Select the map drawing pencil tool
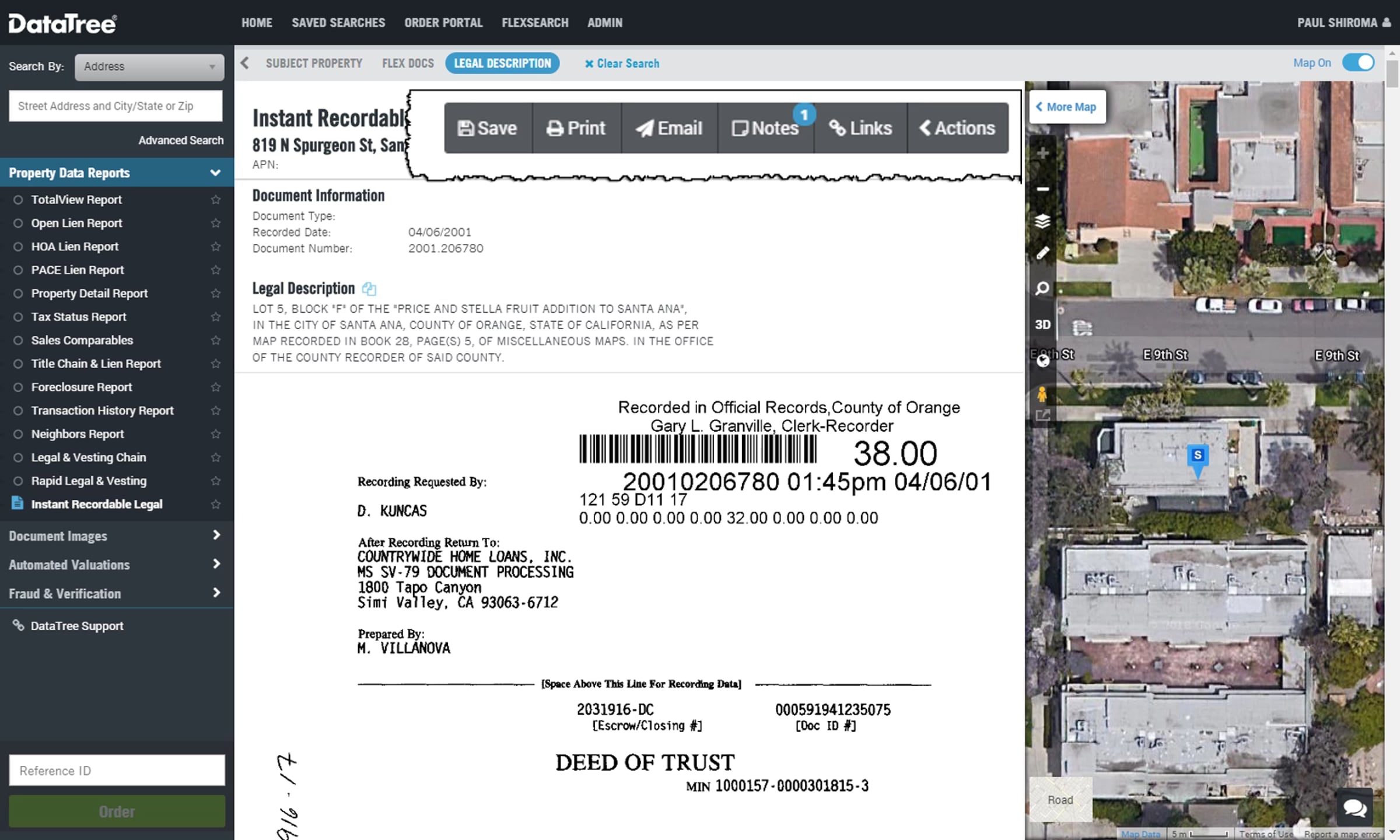Viewport: 1400px width, 840px height. click(1042, 254)
